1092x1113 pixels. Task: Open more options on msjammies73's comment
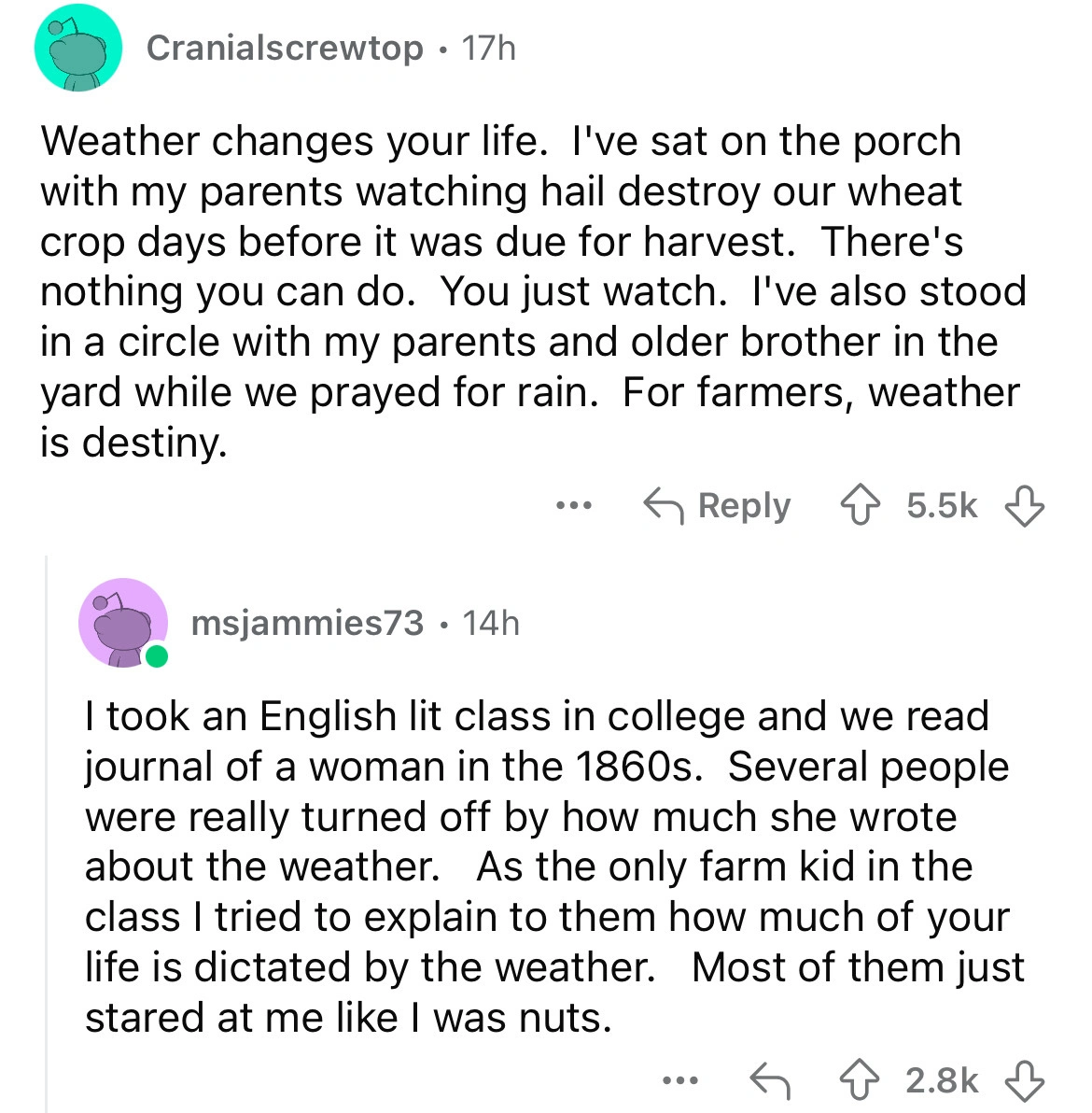(x=680, y=1081)
